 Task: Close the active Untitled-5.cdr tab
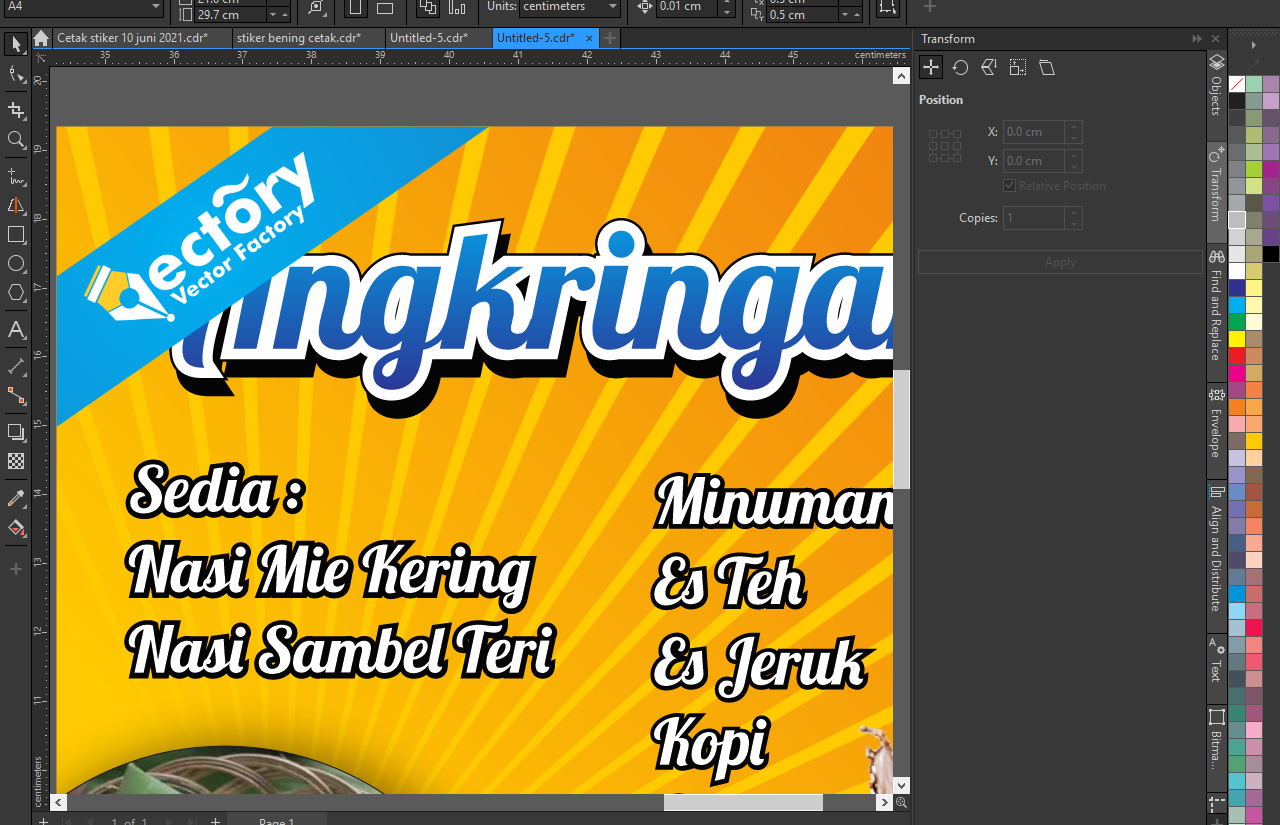589,38
